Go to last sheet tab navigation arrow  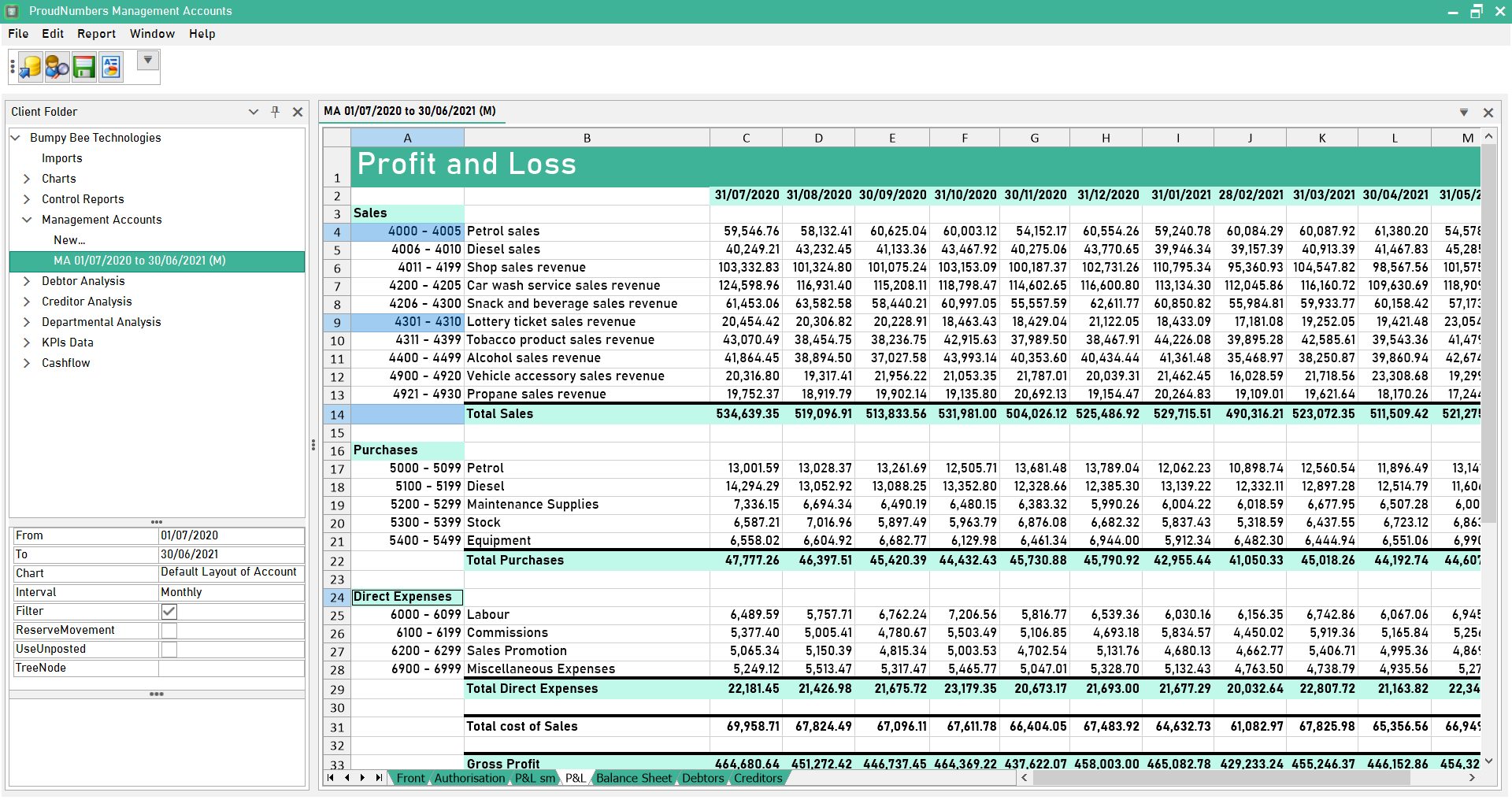(379, 778)
